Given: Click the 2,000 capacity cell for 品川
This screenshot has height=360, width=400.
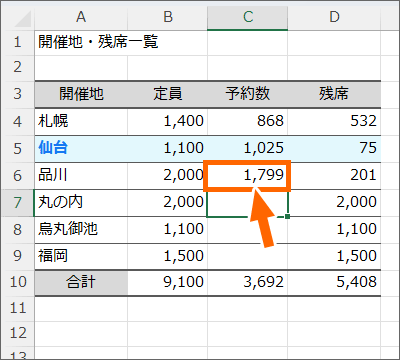Looking at the screenshot, I should click(168, 176).
